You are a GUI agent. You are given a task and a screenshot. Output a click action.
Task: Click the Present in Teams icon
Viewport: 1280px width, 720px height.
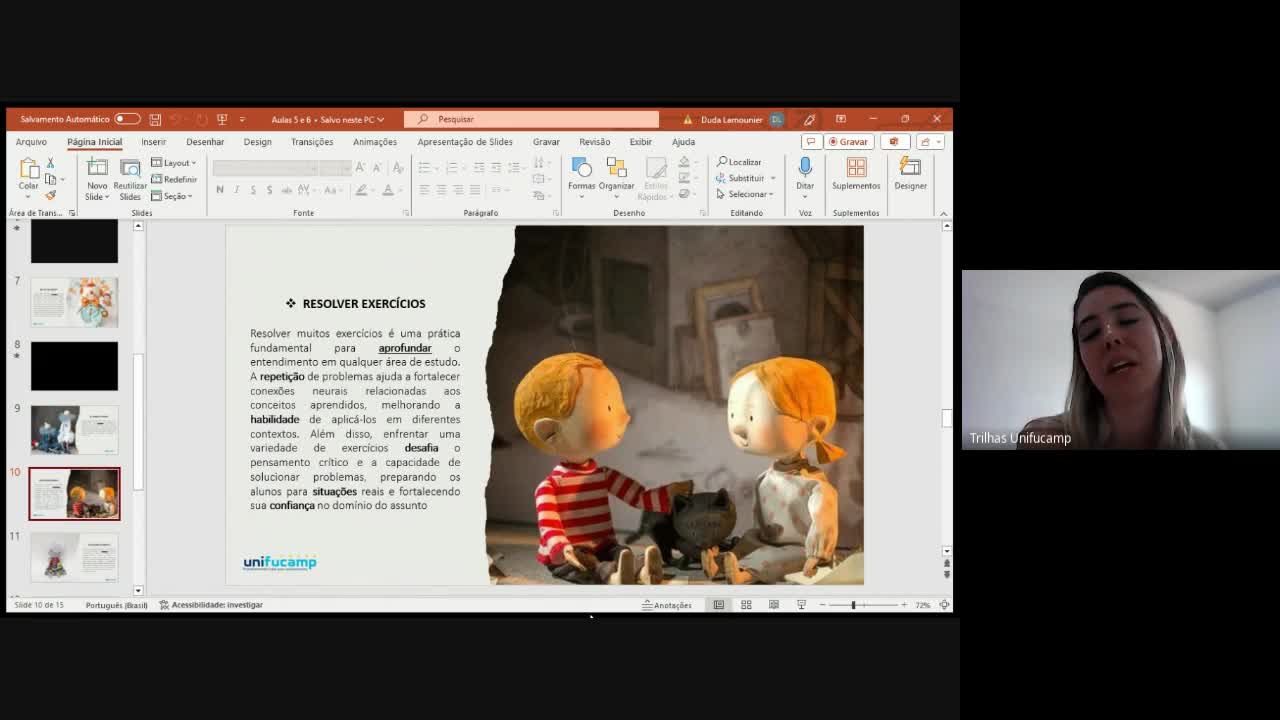tap(894, 142)
